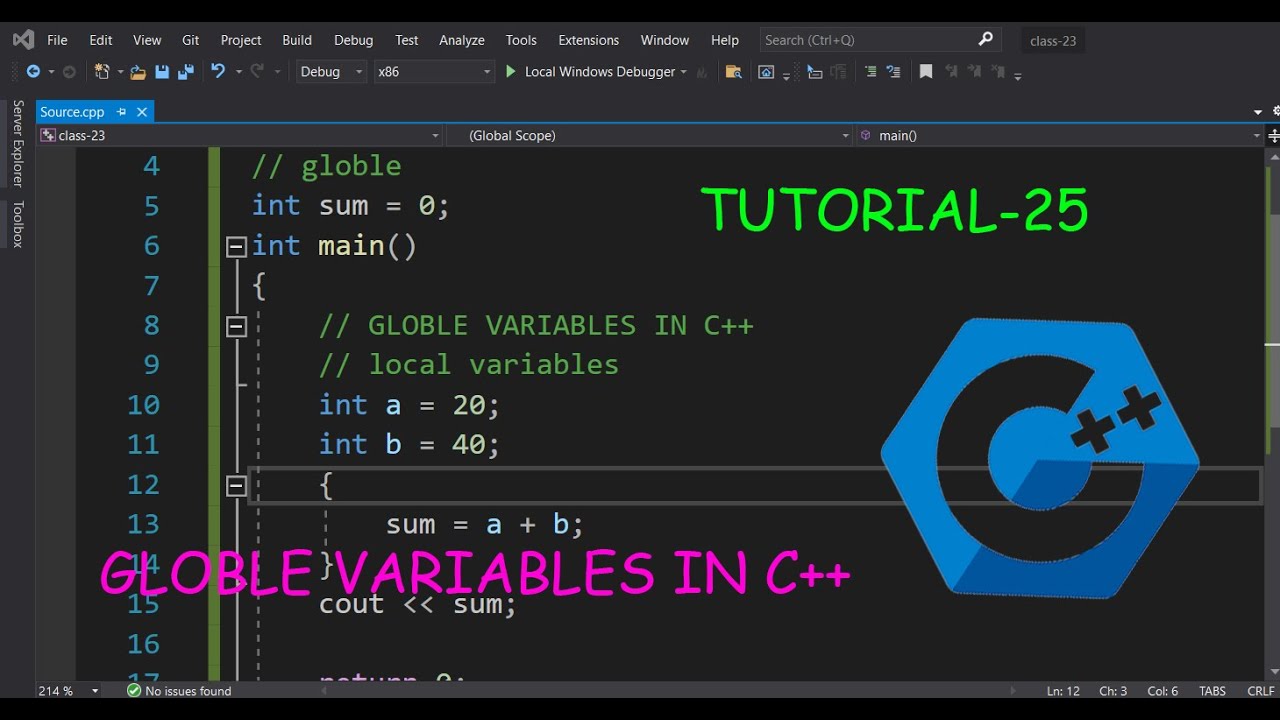1280x720 pixels.
Task: Click the split-editor handle beside main()
Action: point(1273,135)
